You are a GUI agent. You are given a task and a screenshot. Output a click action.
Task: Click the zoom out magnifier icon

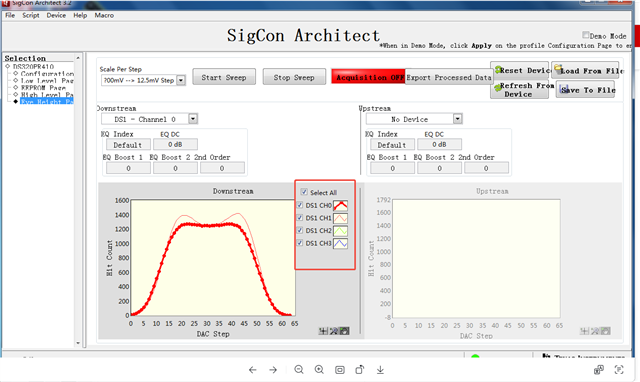point(299,370)
